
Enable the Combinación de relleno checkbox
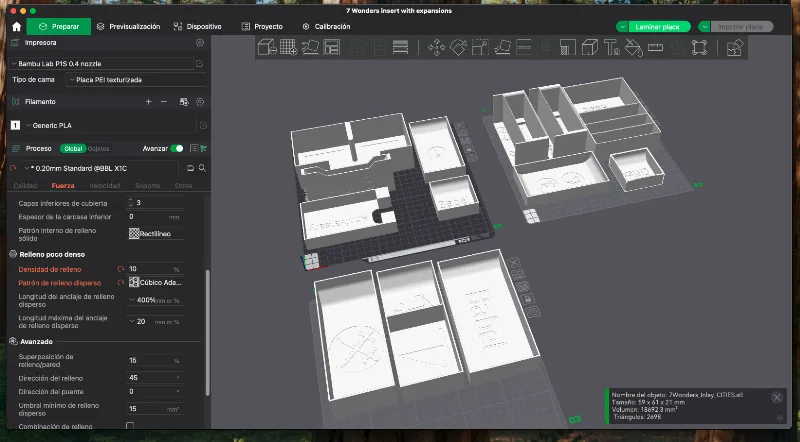click(130, 426)
